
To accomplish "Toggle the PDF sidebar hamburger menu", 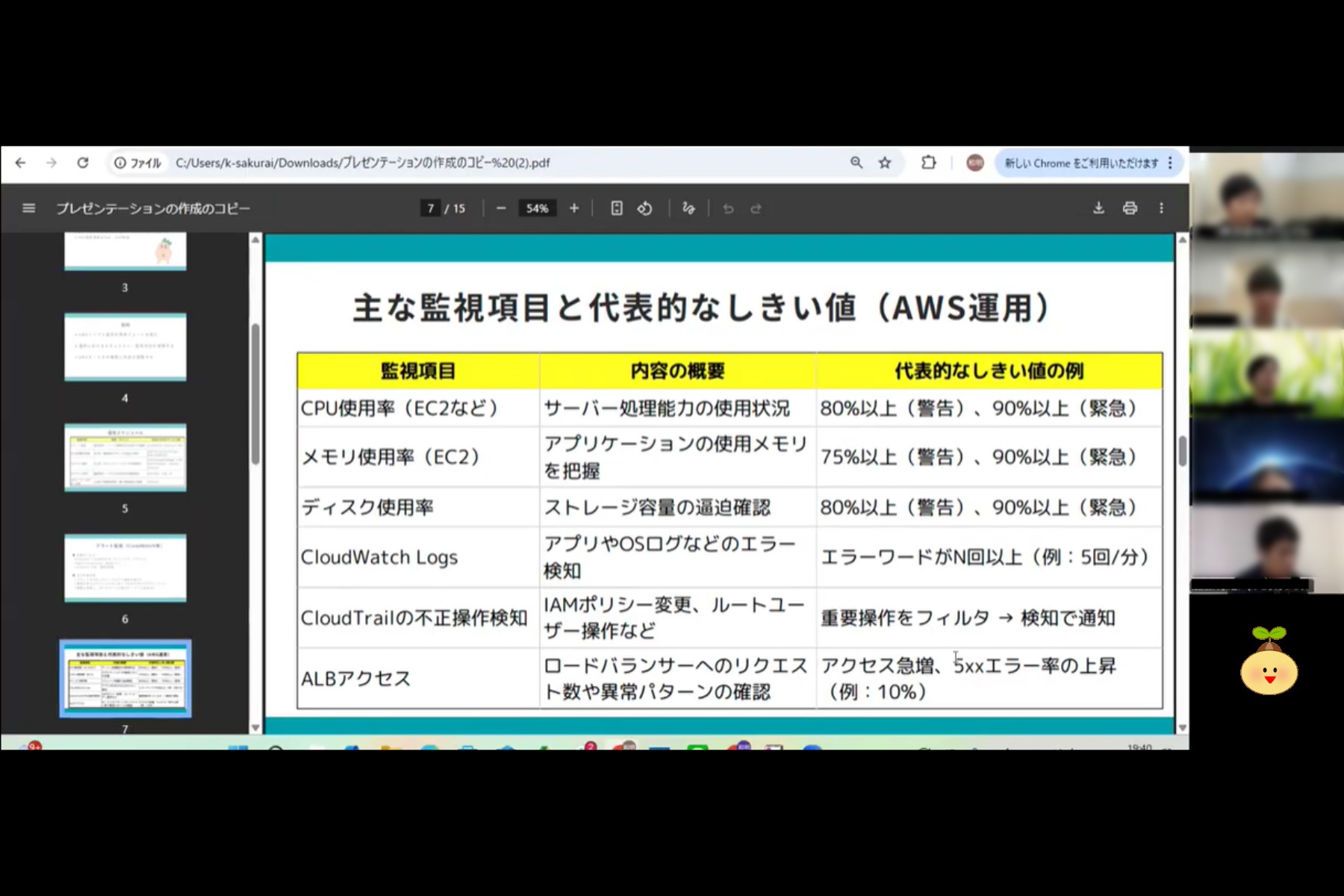I will (29, 208).
